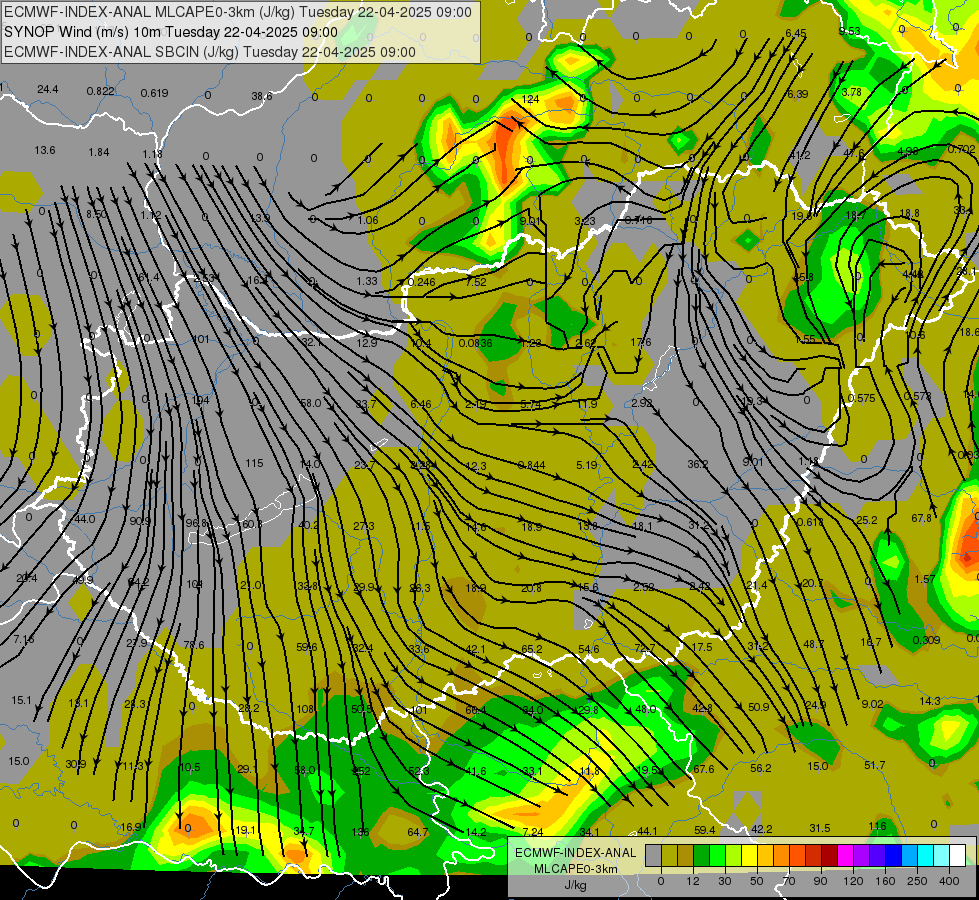Image resolution: width=979 pixels, height=900 pixels.
Task: Click the map value 44.0
Action: point(85,519)
